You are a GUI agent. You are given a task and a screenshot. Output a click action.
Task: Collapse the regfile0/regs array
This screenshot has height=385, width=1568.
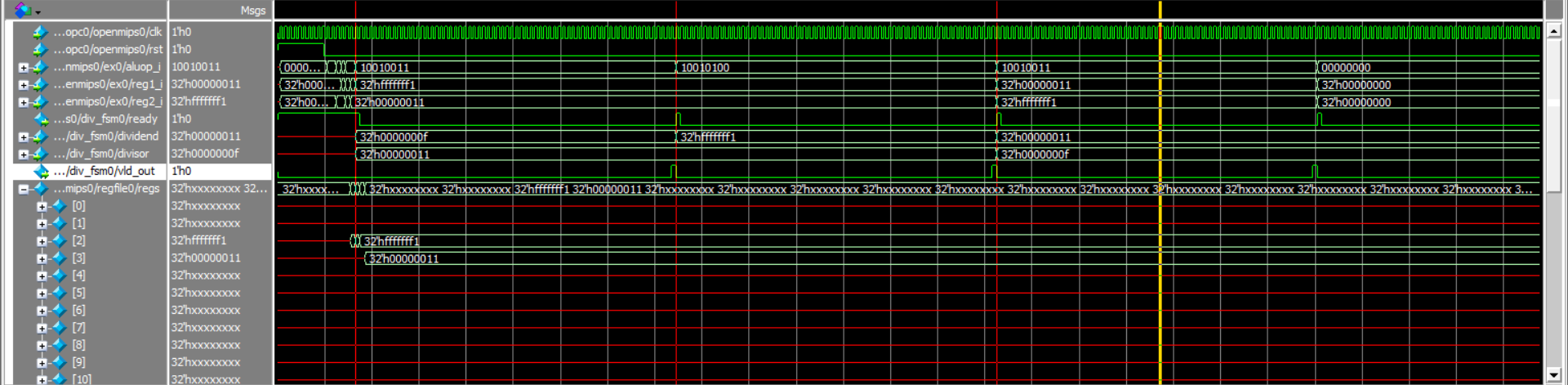pyautogui.click(x=24, y=190)
